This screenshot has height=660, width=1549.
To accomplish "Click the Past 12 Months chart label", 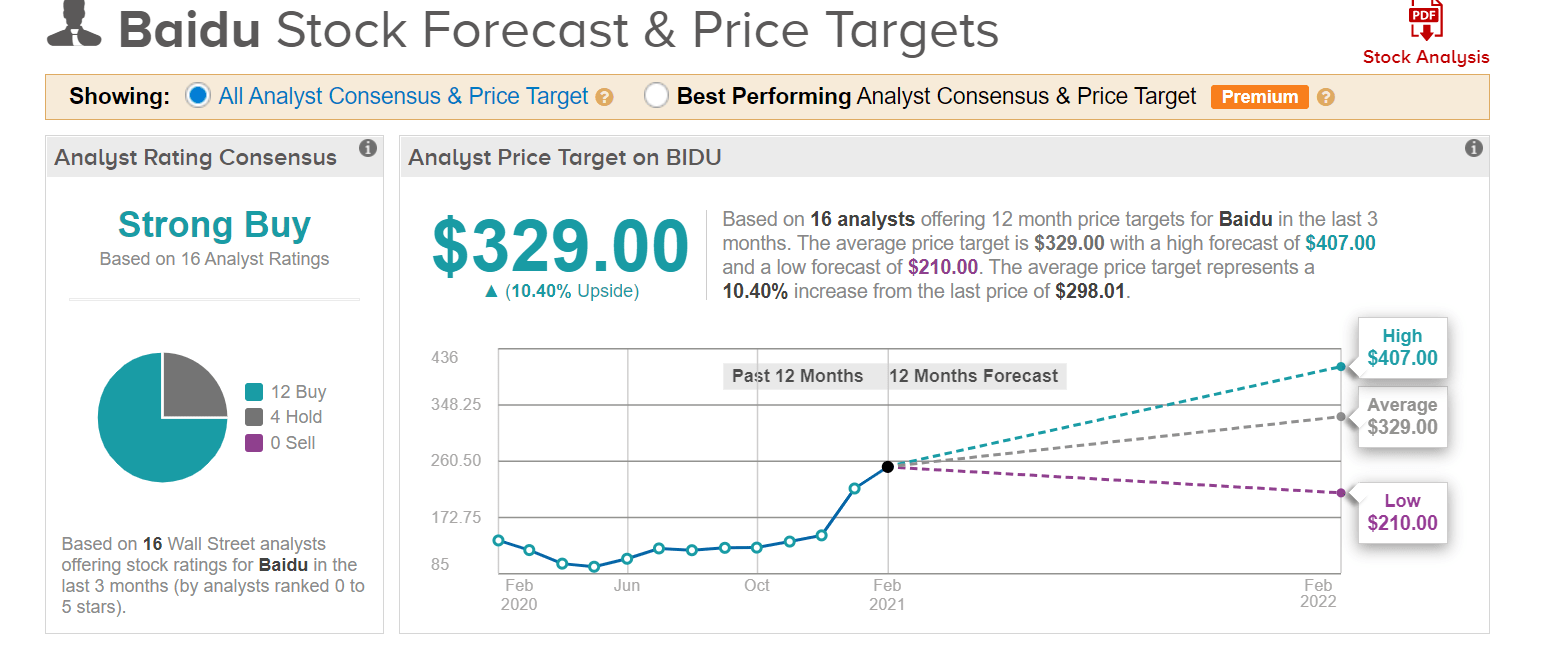I will coord(797,376).
